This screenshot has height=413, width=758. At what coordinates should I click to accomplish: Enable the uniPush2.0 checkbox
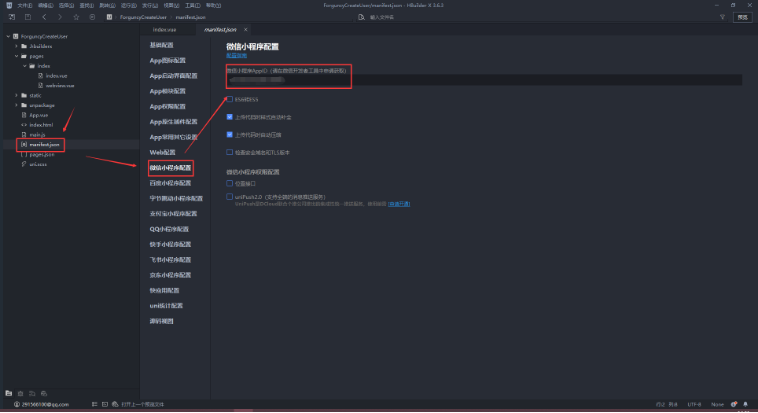[230, 197]
